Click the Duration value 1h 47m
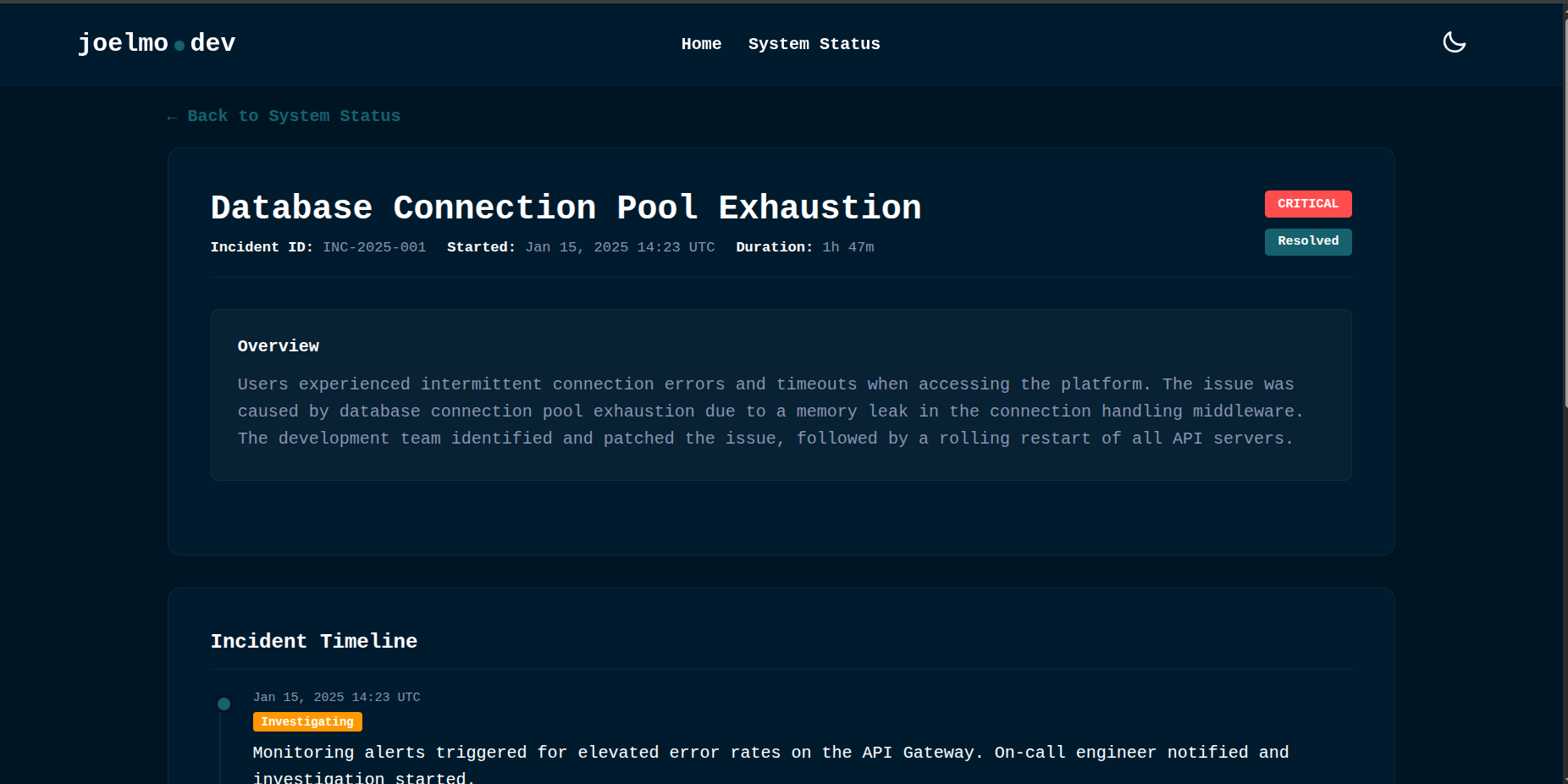Viewport: 1568px width, 784px height. coord(847,247)
